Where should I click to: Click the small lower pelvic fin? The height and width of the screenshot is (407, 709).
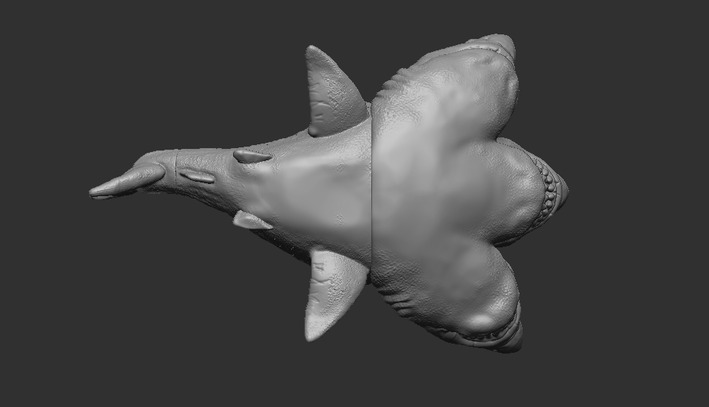(x=251, y=220)
